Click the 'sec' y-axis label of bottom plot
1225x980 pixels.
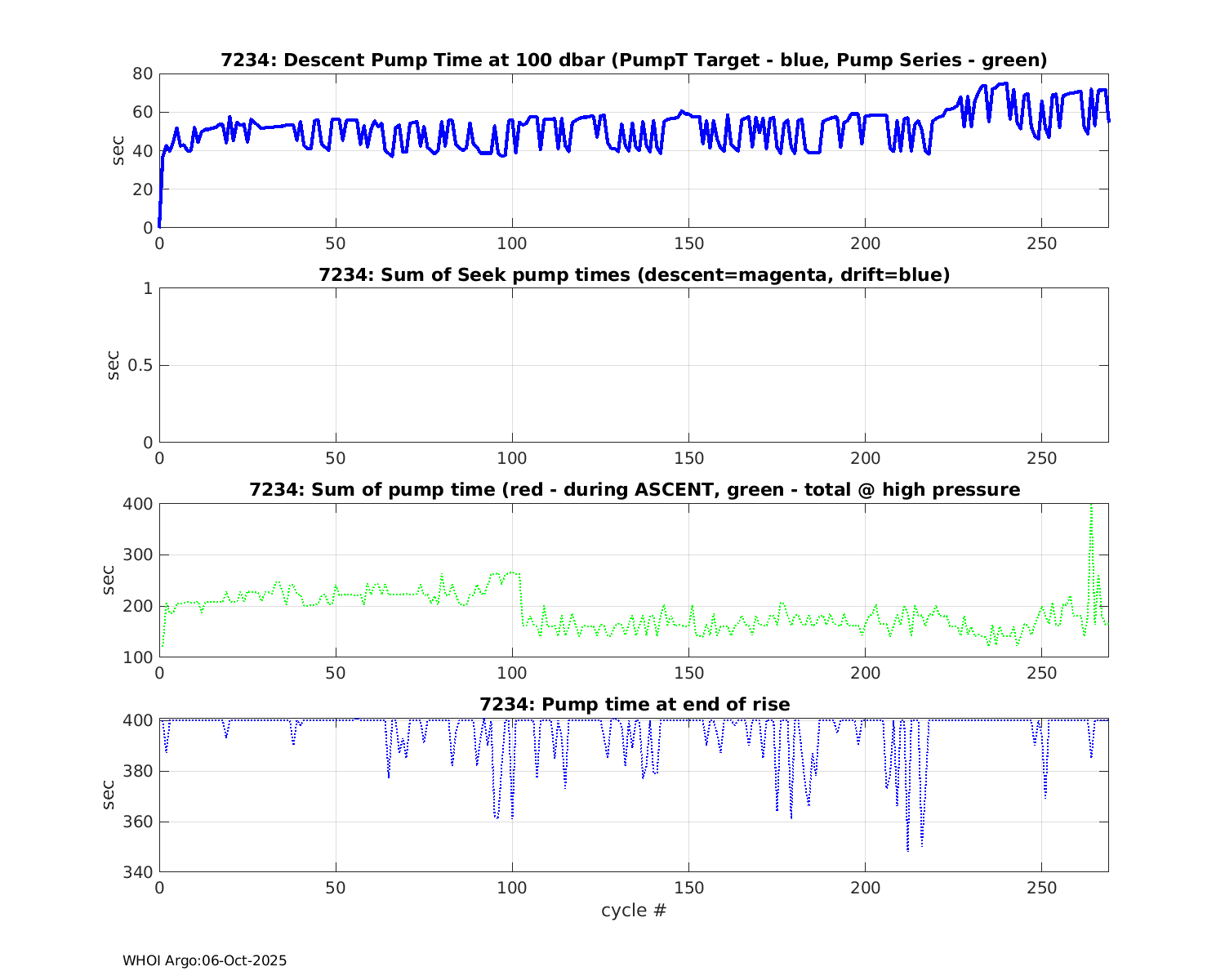[x=109, y=795]
